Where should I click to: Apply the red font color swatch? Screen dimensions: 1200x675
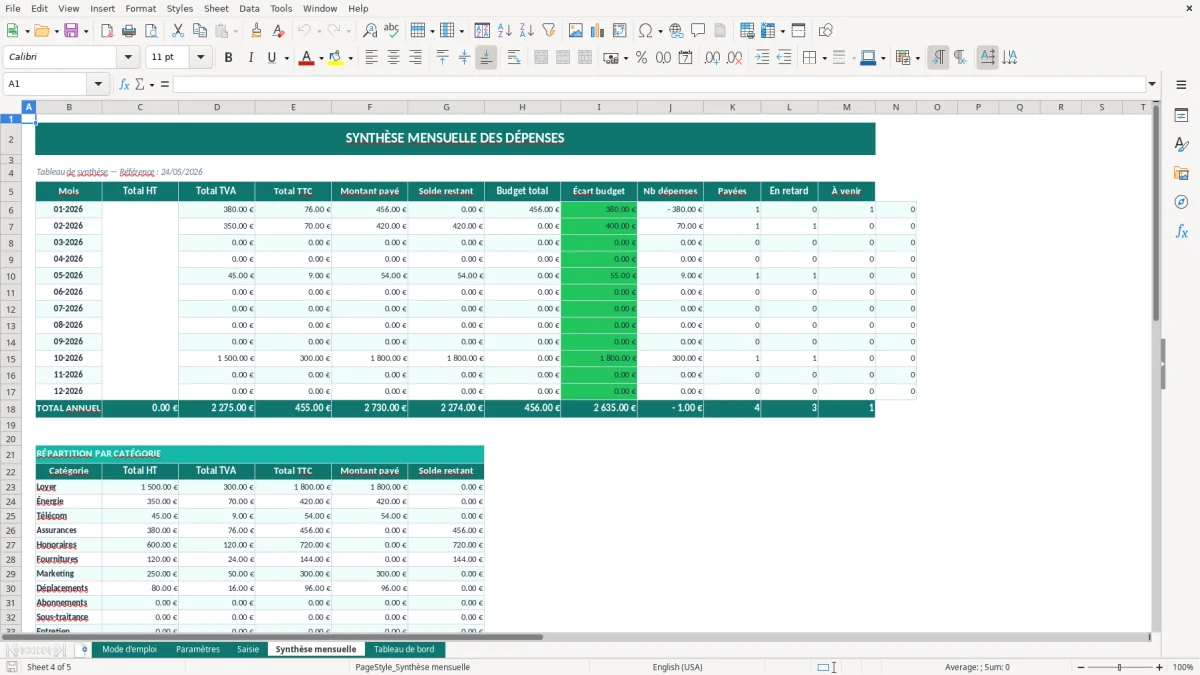point(305,58)
